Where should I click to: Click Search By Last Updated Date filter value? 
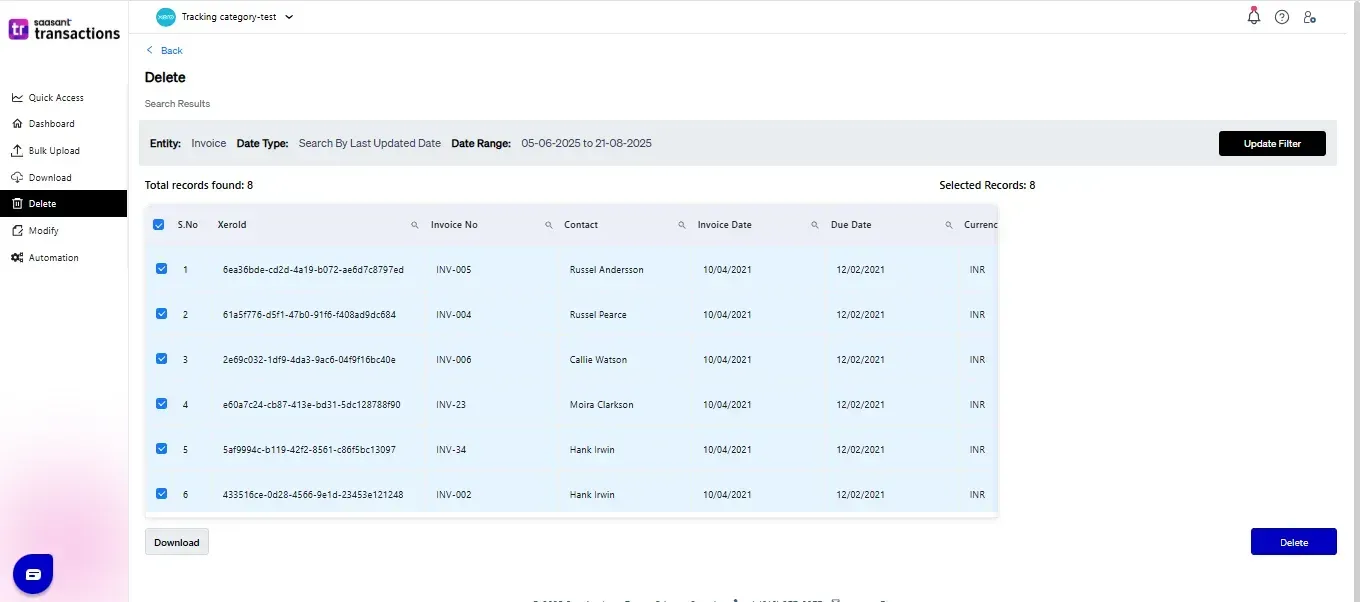[370, 144]
